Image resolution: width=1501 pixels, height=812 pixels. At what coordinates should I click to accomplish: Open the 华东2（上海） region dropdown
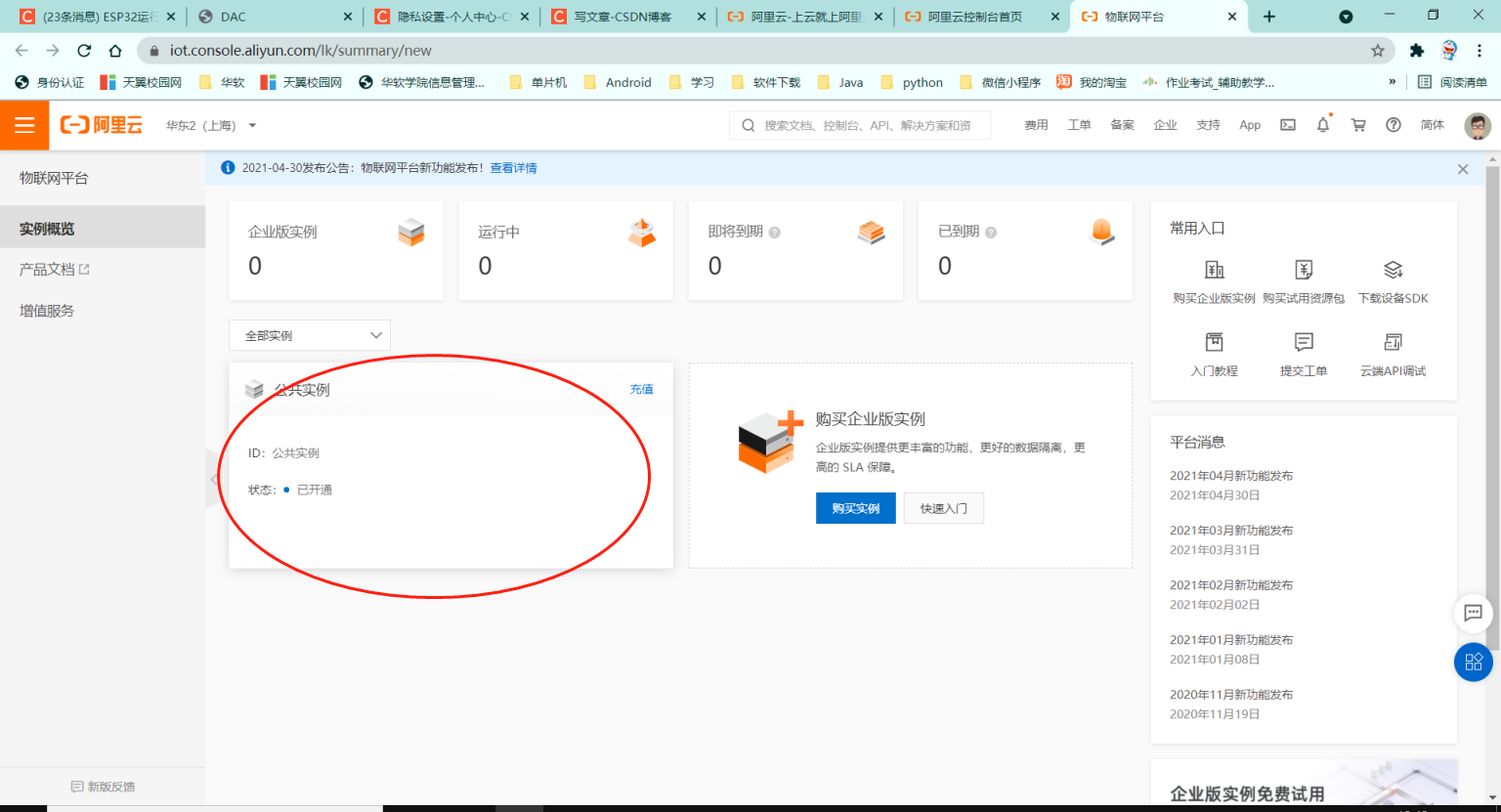click(x=211, y=125)
